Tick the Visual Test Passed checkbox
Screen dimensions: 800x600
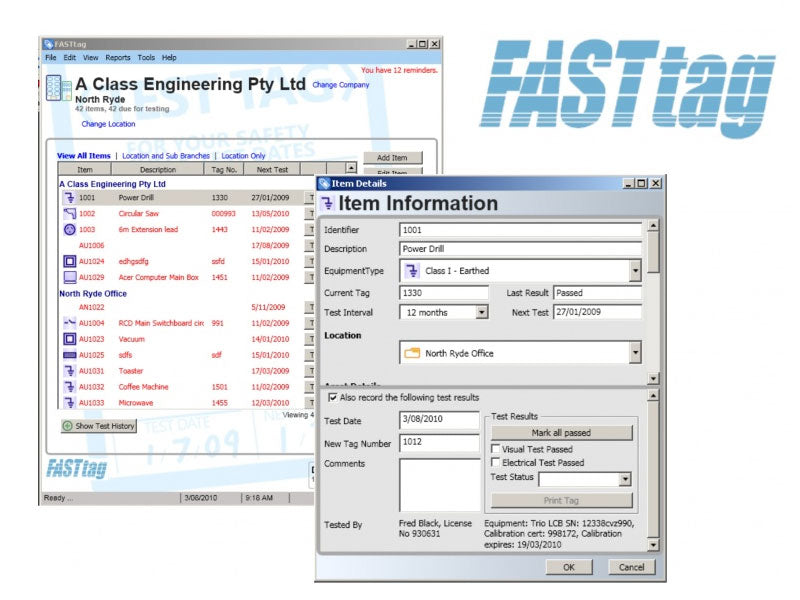[x=496, y=448]
